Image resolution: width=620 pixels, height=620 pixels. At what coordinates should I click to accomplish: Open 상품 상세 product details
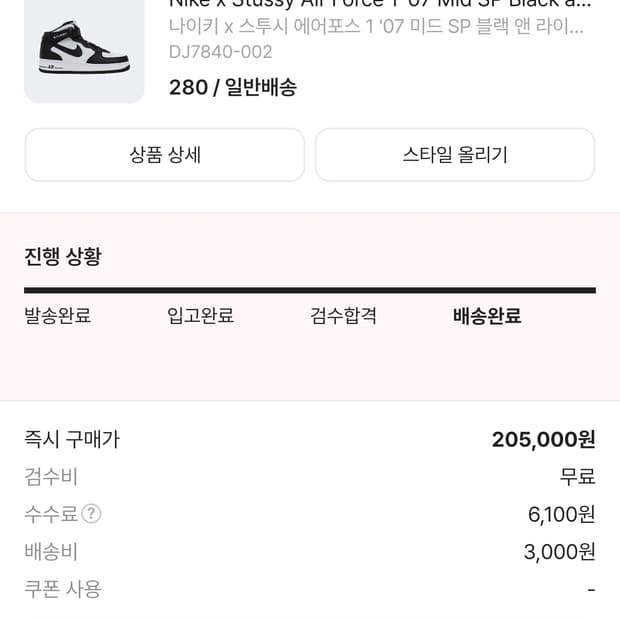[165, 155]
